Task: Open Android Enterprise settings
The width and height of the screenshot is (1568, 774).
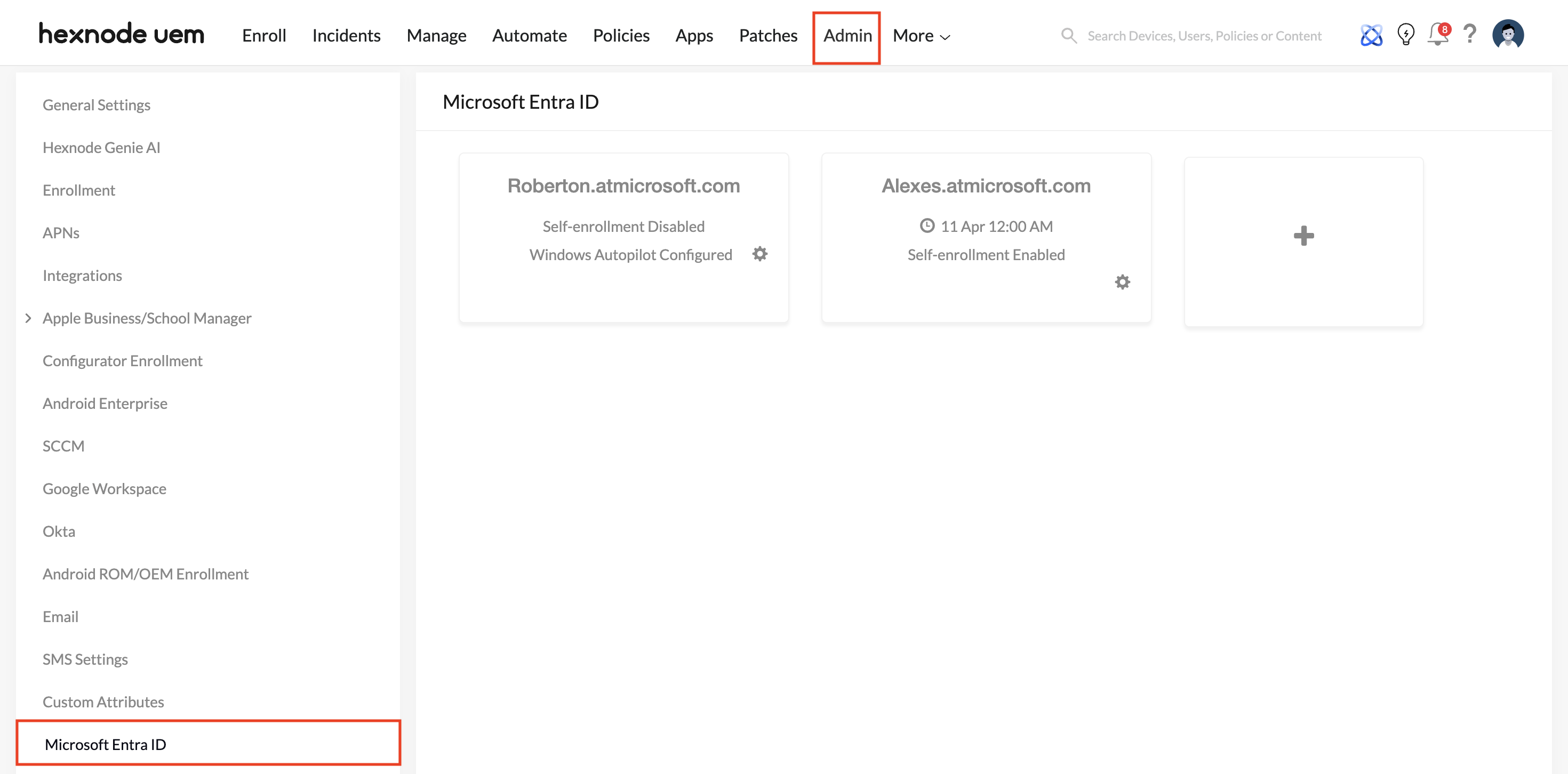Action: [105, 404]
